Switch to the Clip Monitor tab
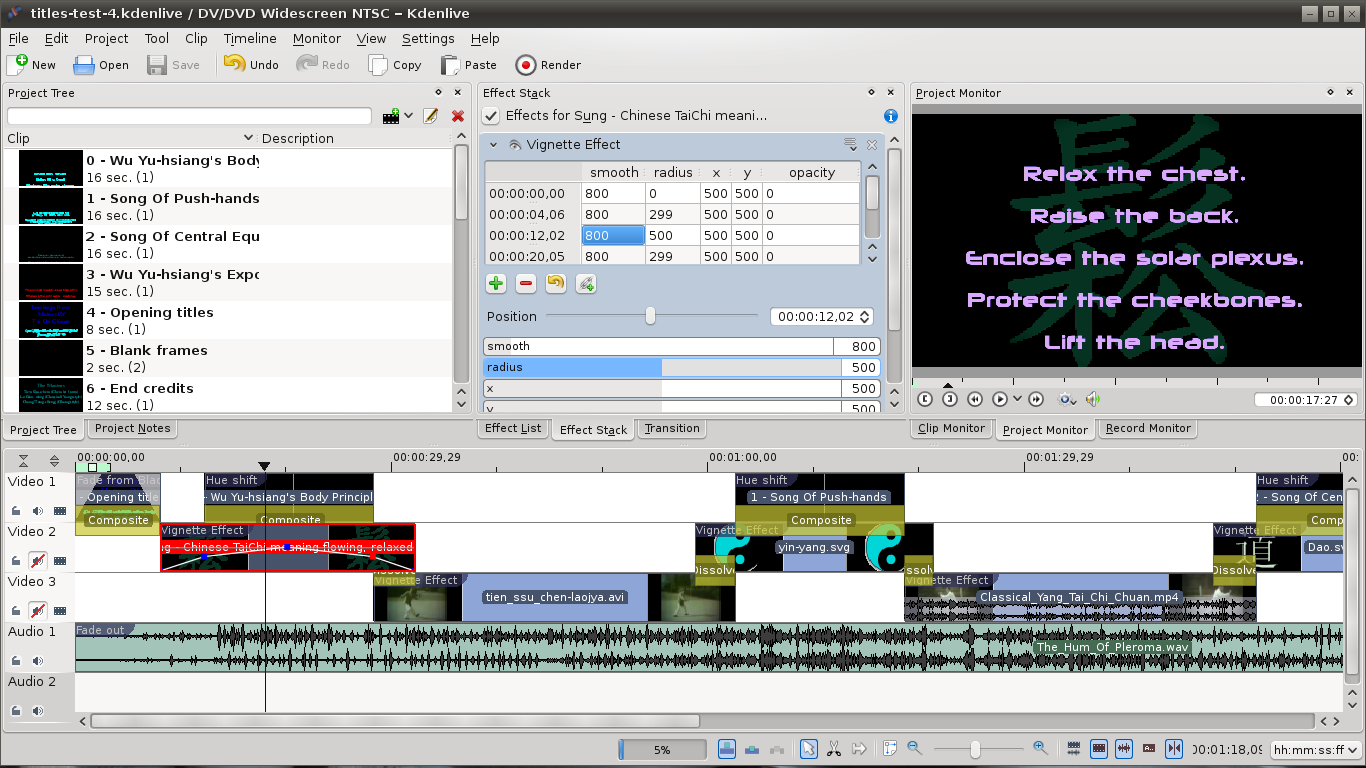This screenshot has width=1366, height=768. (951, 428)
